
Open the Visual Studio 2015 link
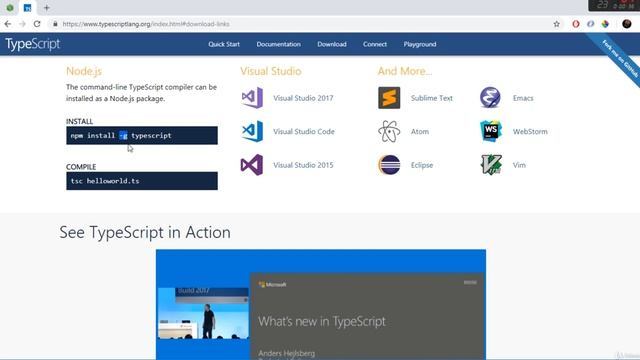(303, 165)
